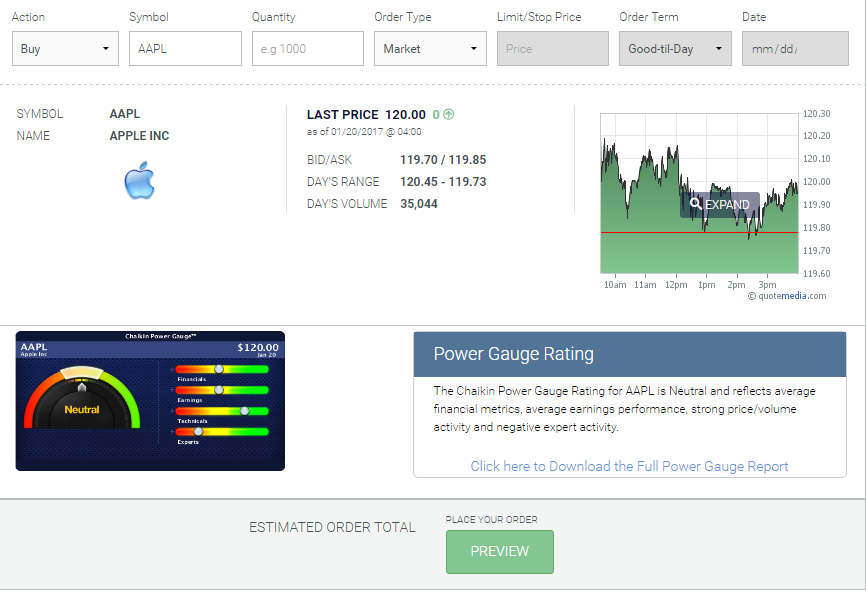Click the APPLE INC name text
Viewport: 866px width, 597px height.
coord(139,136)
